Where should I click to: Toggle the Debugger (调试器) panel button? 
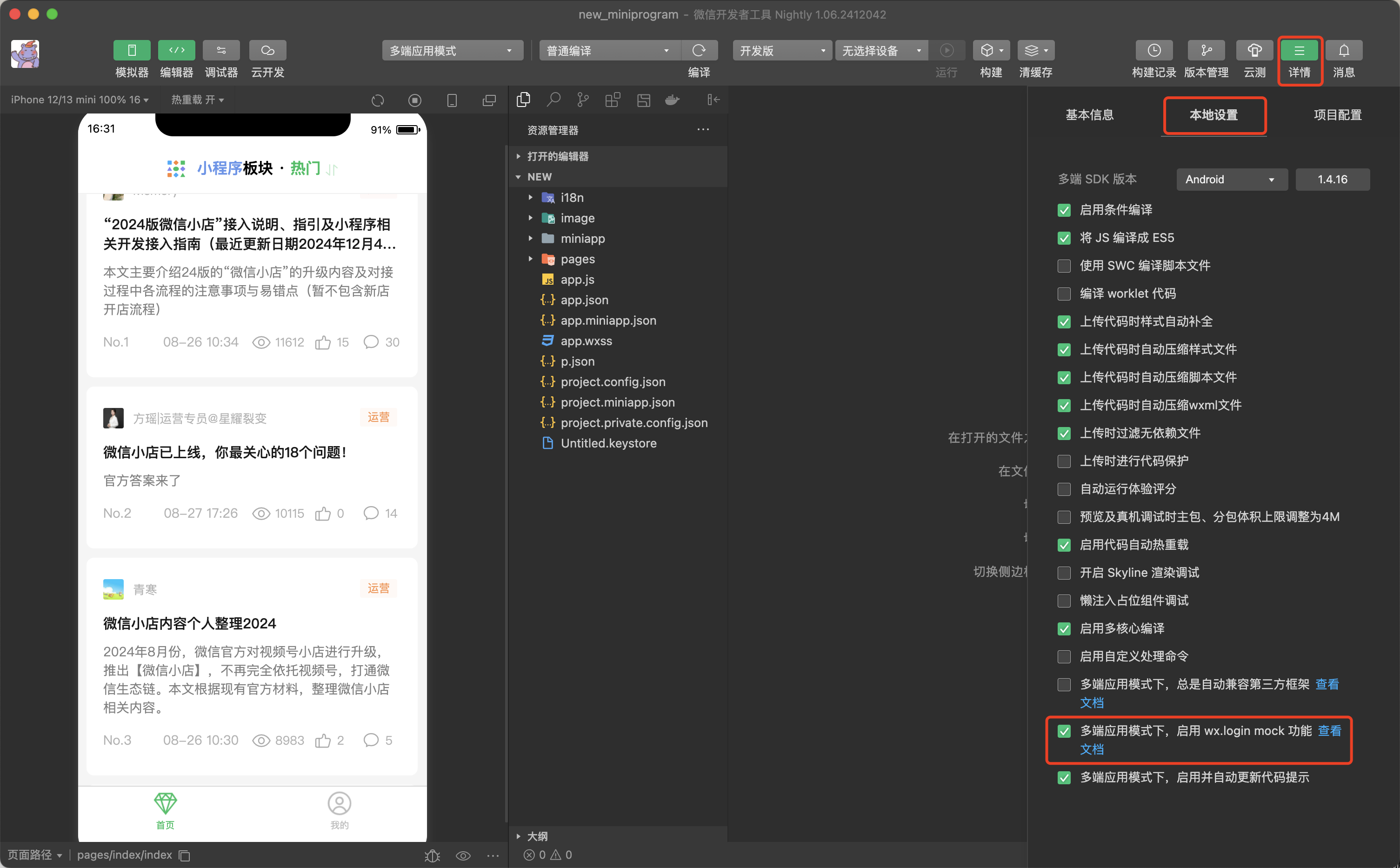(221, 51)
